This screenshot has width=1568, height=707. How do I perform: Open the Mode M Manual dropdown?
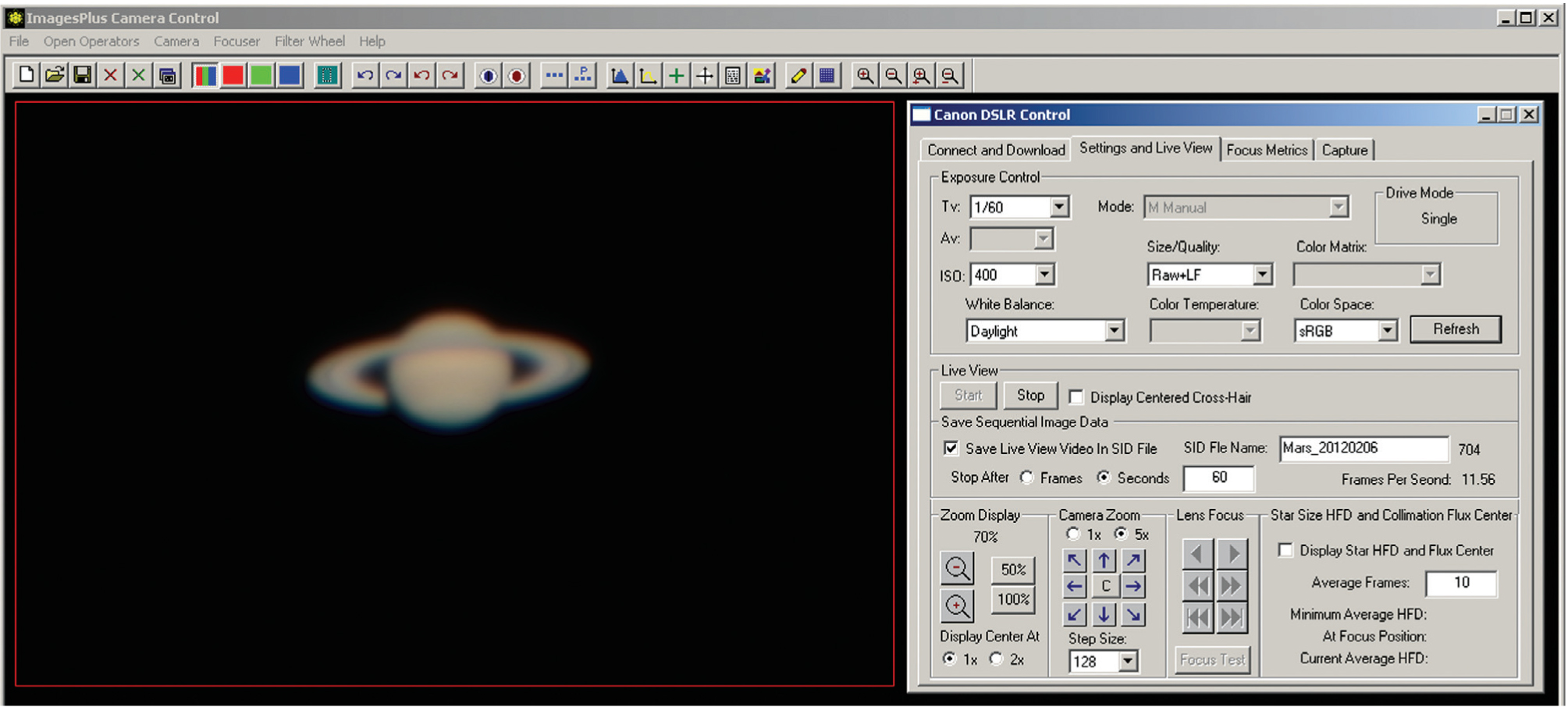1339,208
